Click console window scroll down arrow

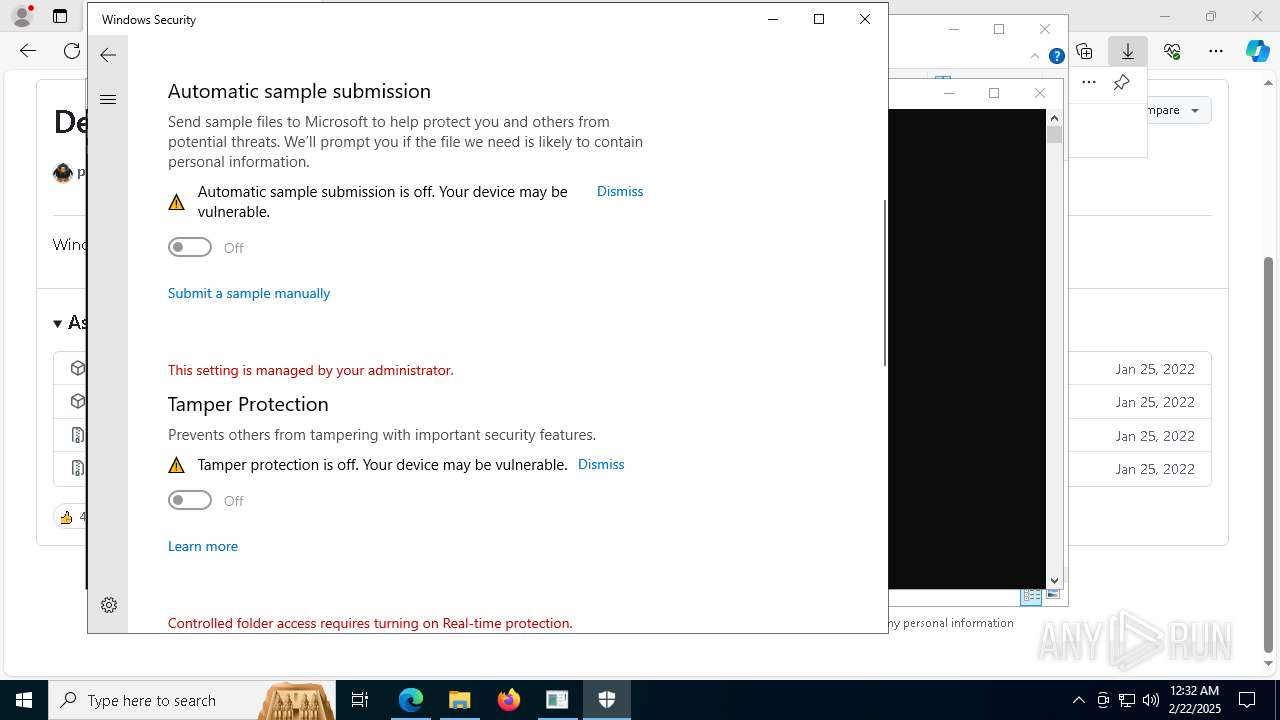[x=1054, y=580]
